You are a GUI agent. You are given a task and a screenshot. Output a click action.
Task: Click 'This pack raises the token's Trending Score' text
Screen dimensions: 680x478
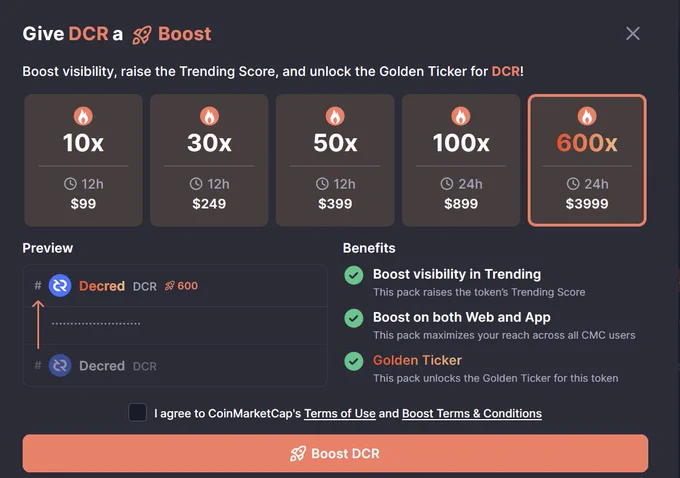tap(479, 292)
